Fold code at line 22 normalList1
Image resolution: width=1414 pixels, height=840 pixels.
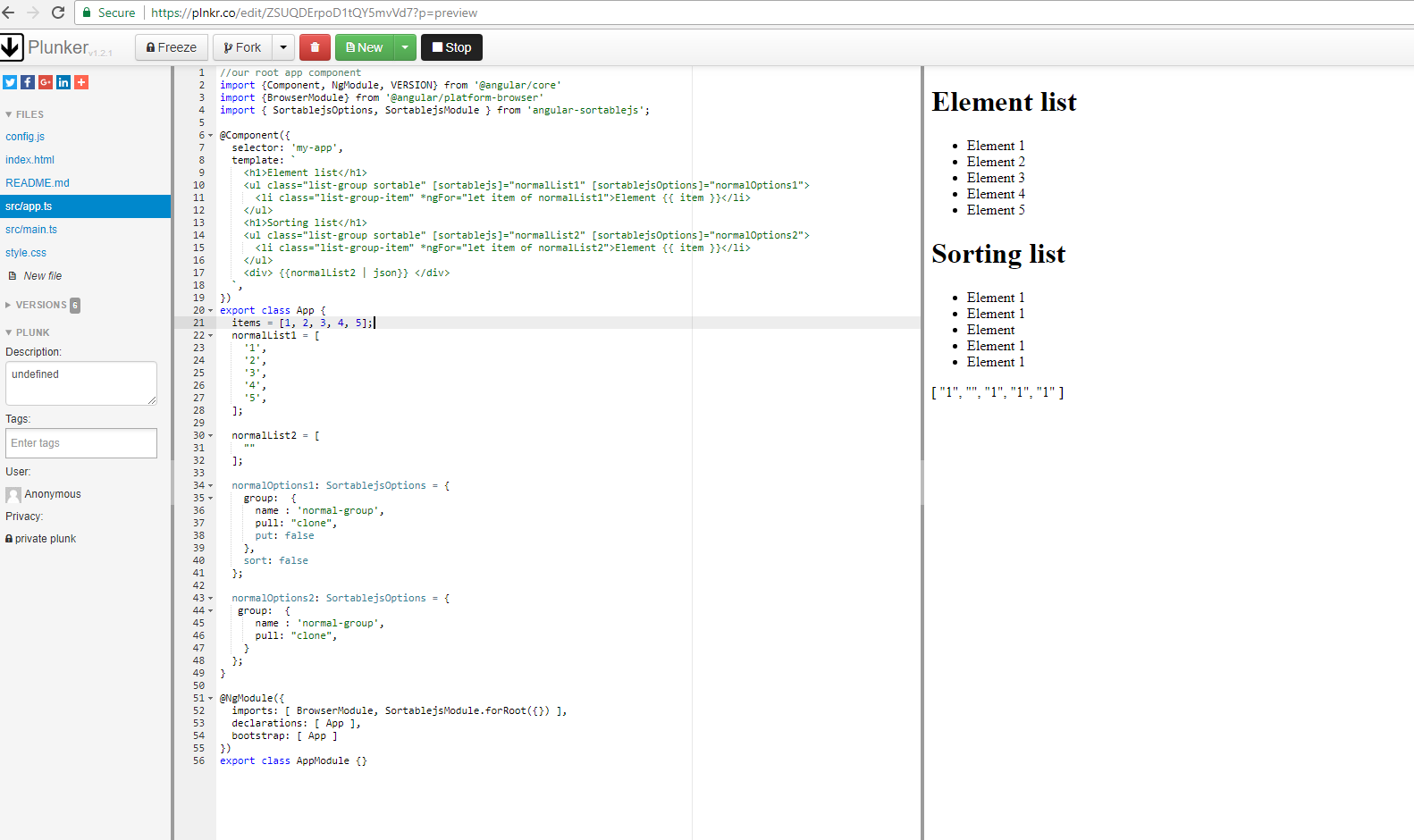tap(211, 336)
